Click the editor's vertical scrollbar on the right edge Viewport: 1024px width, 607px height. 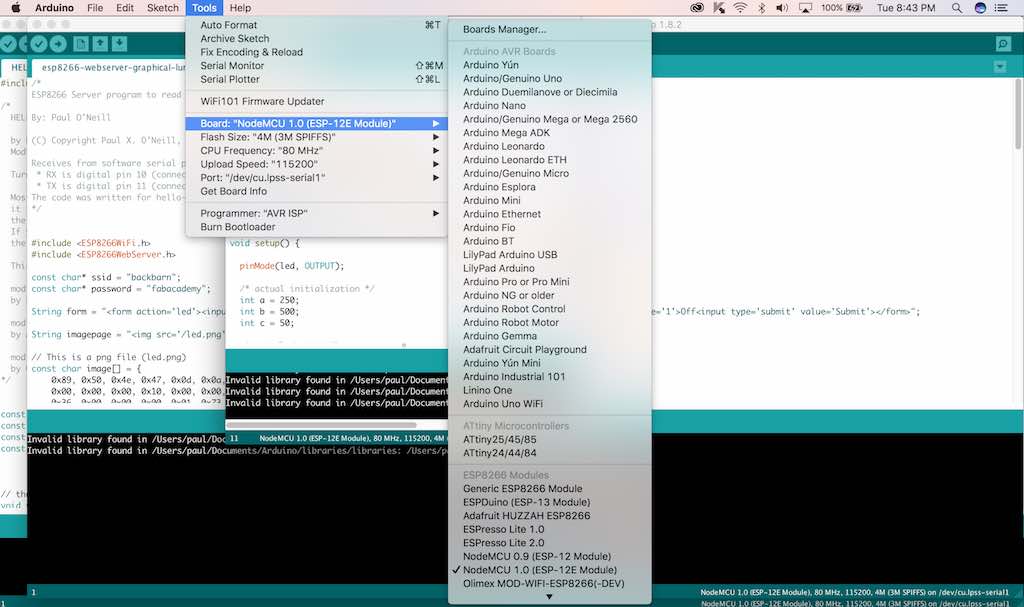tap(1017, 114)
